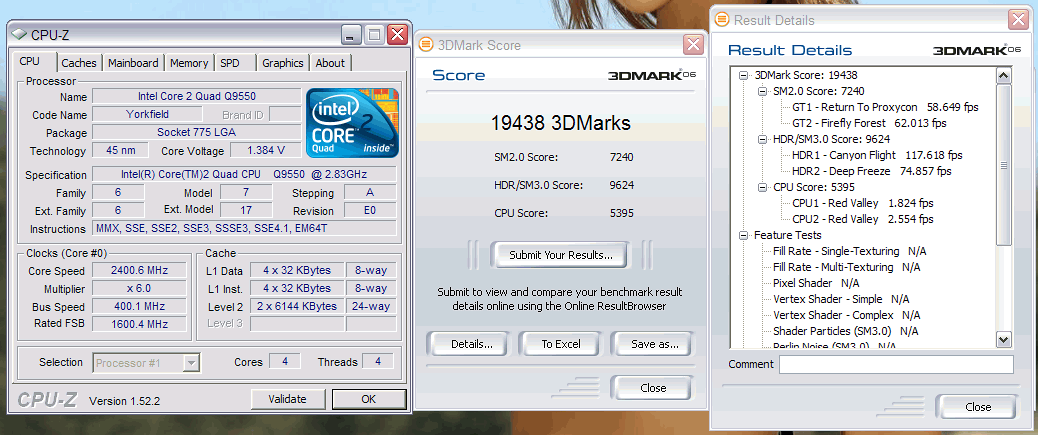
Task: Click the Instructions field value
Action: [244, 228]
